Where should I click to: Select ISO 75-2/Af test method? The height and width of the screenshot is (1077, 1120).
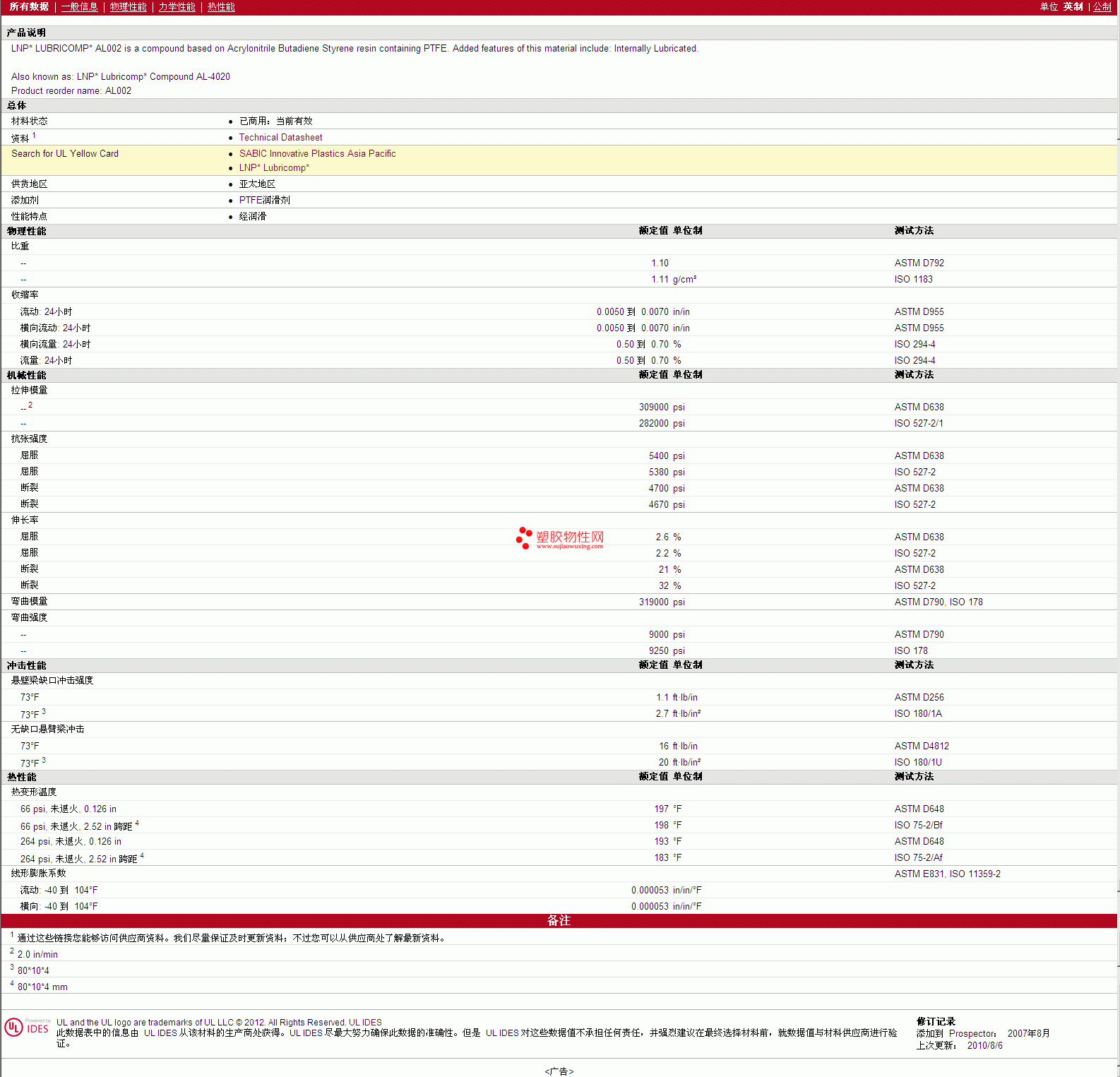coord(918,858)
